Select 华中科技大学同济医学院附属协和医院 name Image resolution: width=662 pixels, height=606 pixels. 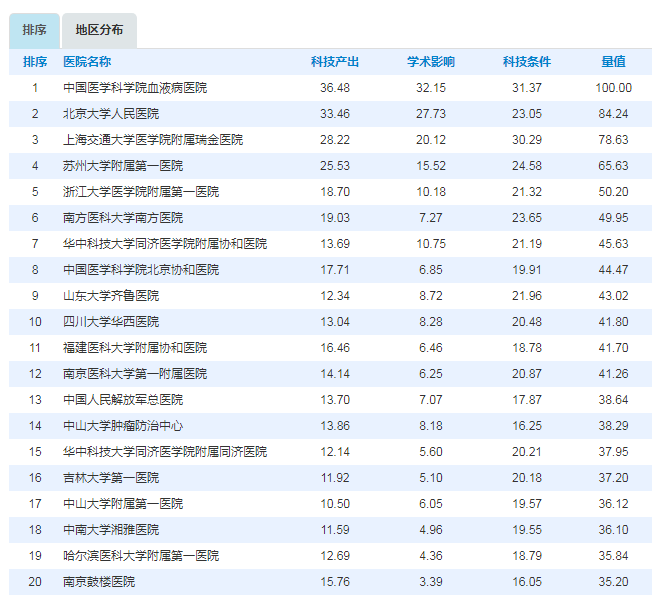click(x=165, y=244)
